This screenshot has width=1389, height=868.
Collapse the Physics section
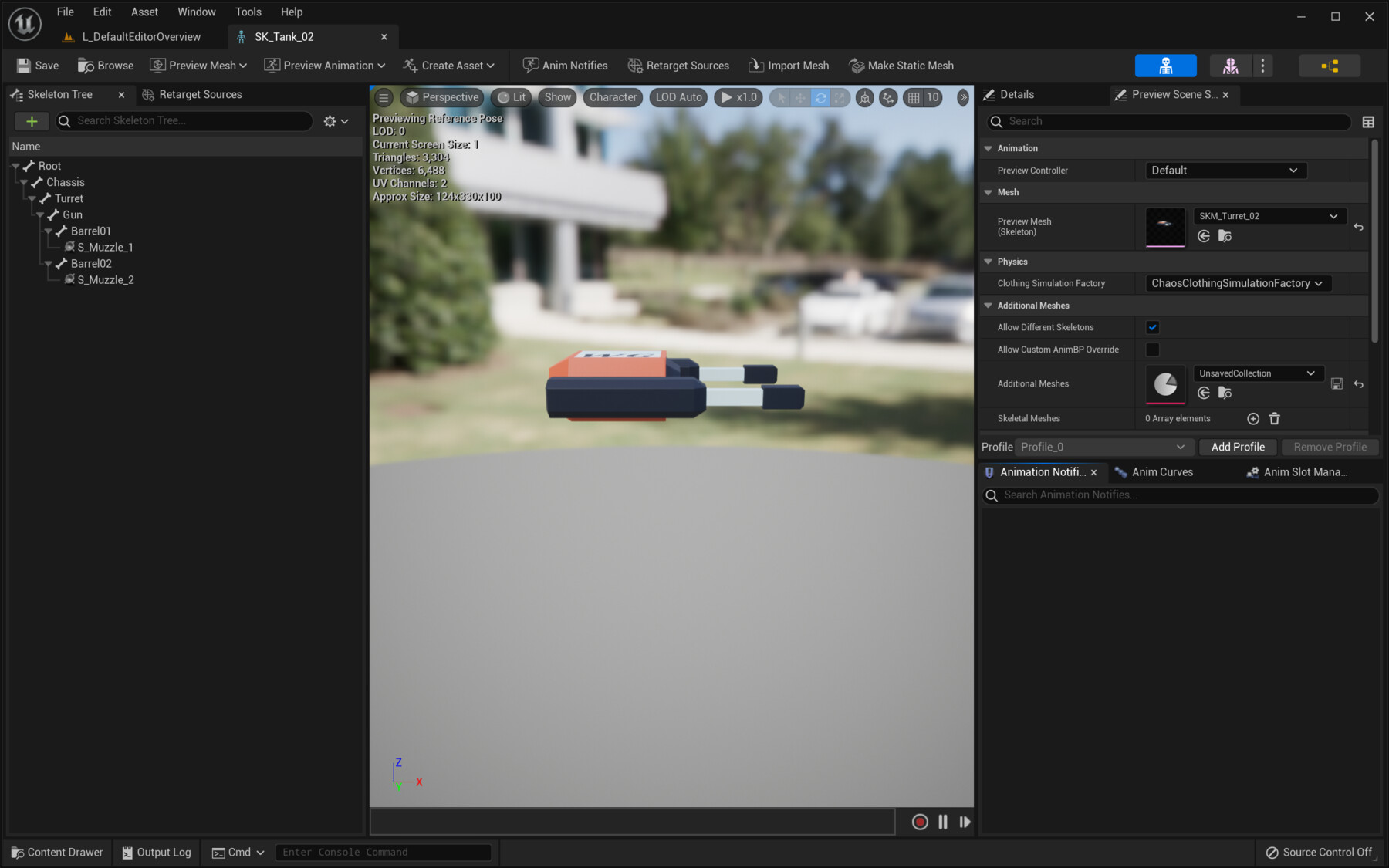(x=989, y=262)
